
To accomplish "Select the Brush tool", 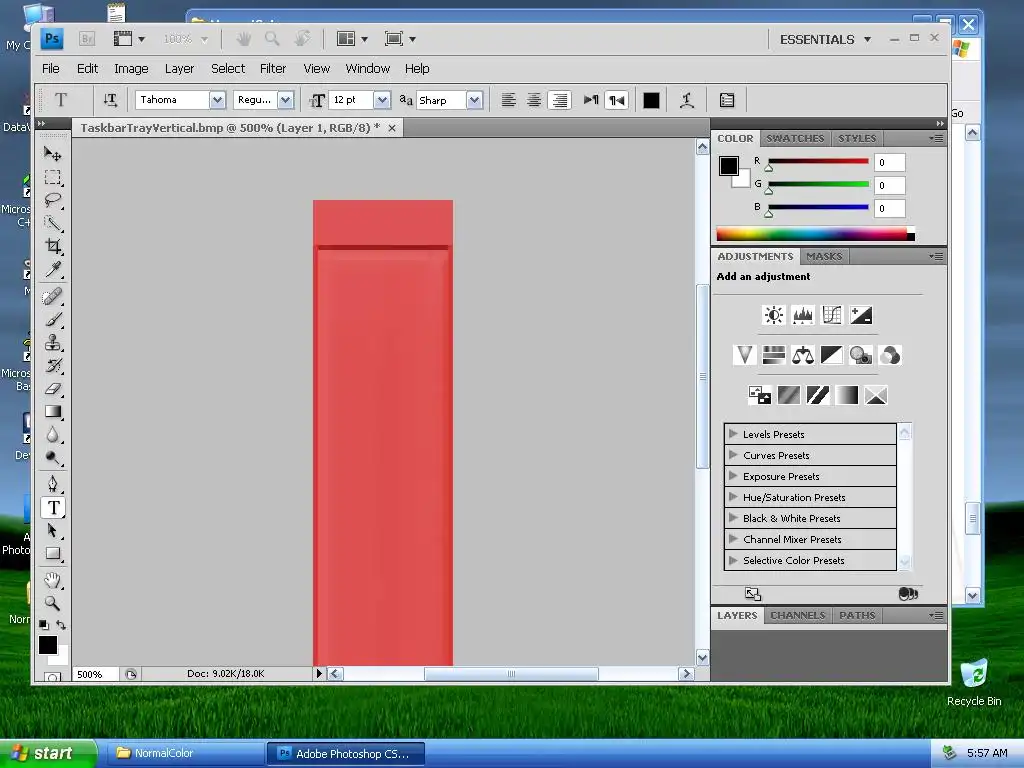I will click(x=52, y=319).
